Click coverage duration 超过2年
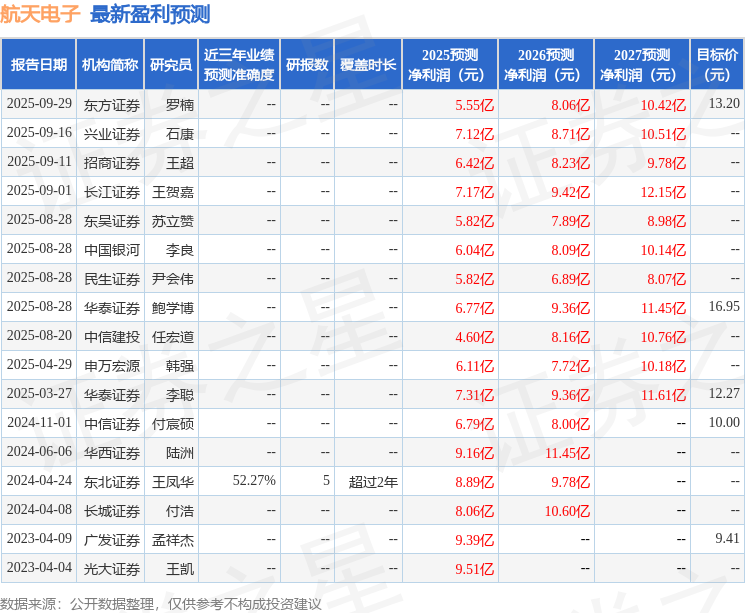Screen dimensions: 745x613 [x=373, y=482]
